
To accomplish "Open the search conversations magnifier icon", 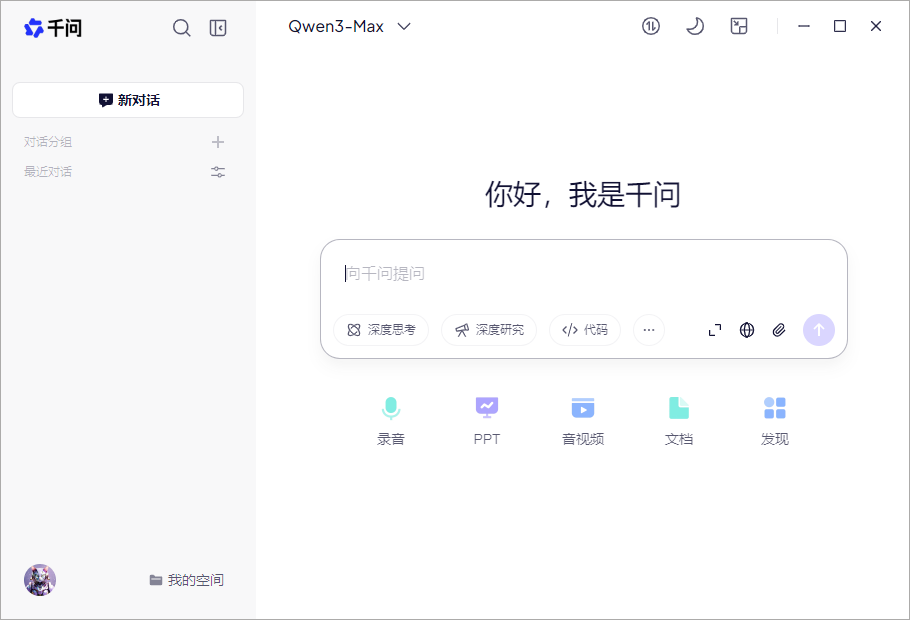I will point(182,27).
